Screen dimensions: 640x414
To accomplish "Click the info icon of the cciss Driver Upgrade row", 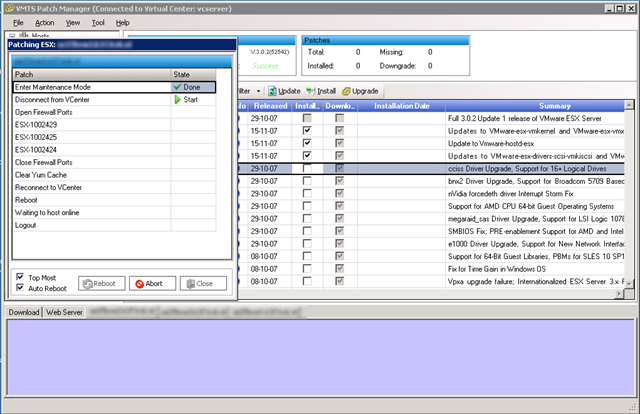I will click(x=240, y=170).
